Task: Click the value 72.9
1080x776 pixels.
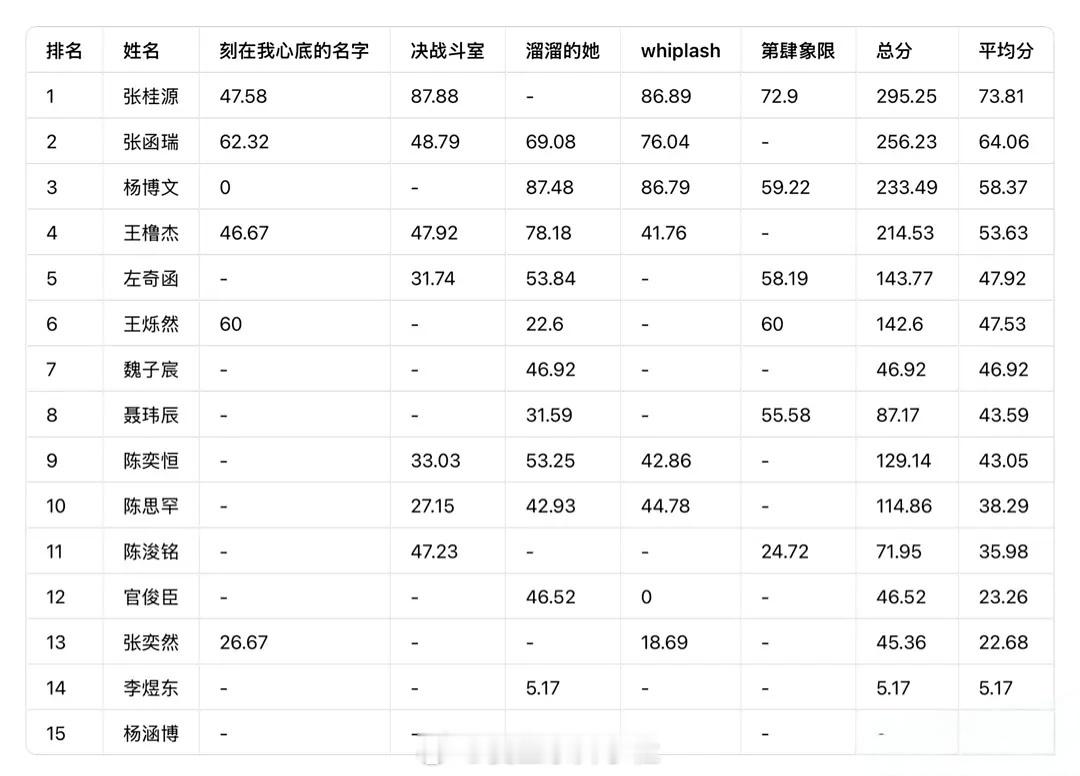Action: click(x=780, y=96)
